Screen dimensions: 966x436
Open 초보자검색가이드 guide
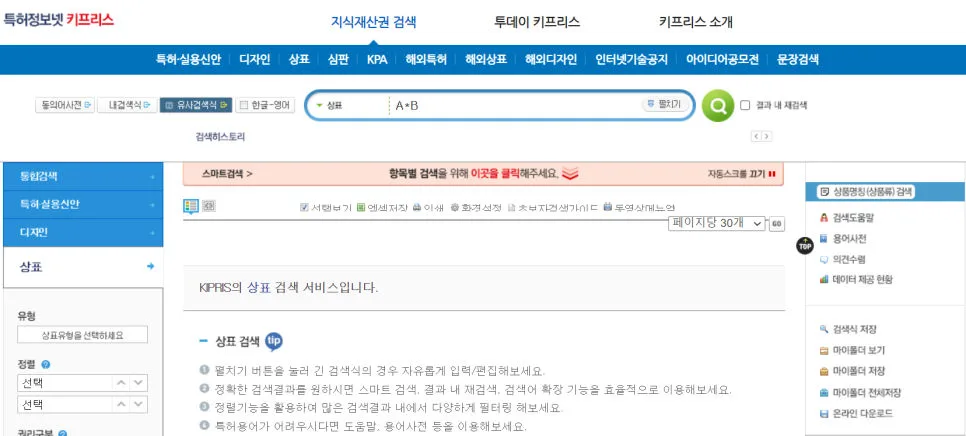553,208
